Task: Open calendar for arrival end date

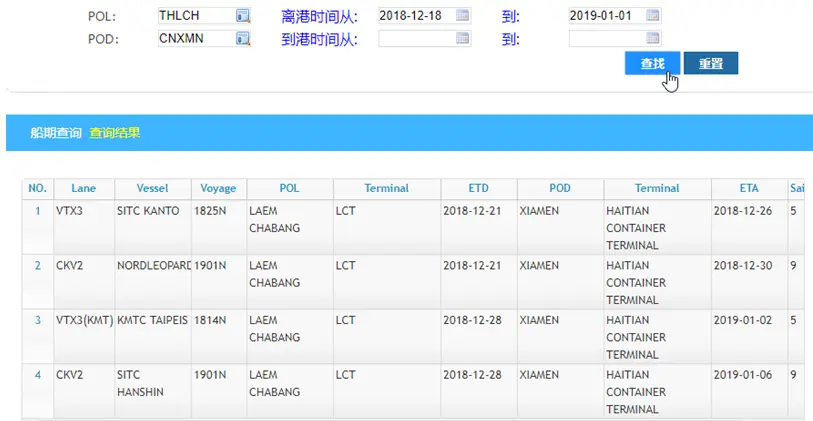Action: (653, 38)
